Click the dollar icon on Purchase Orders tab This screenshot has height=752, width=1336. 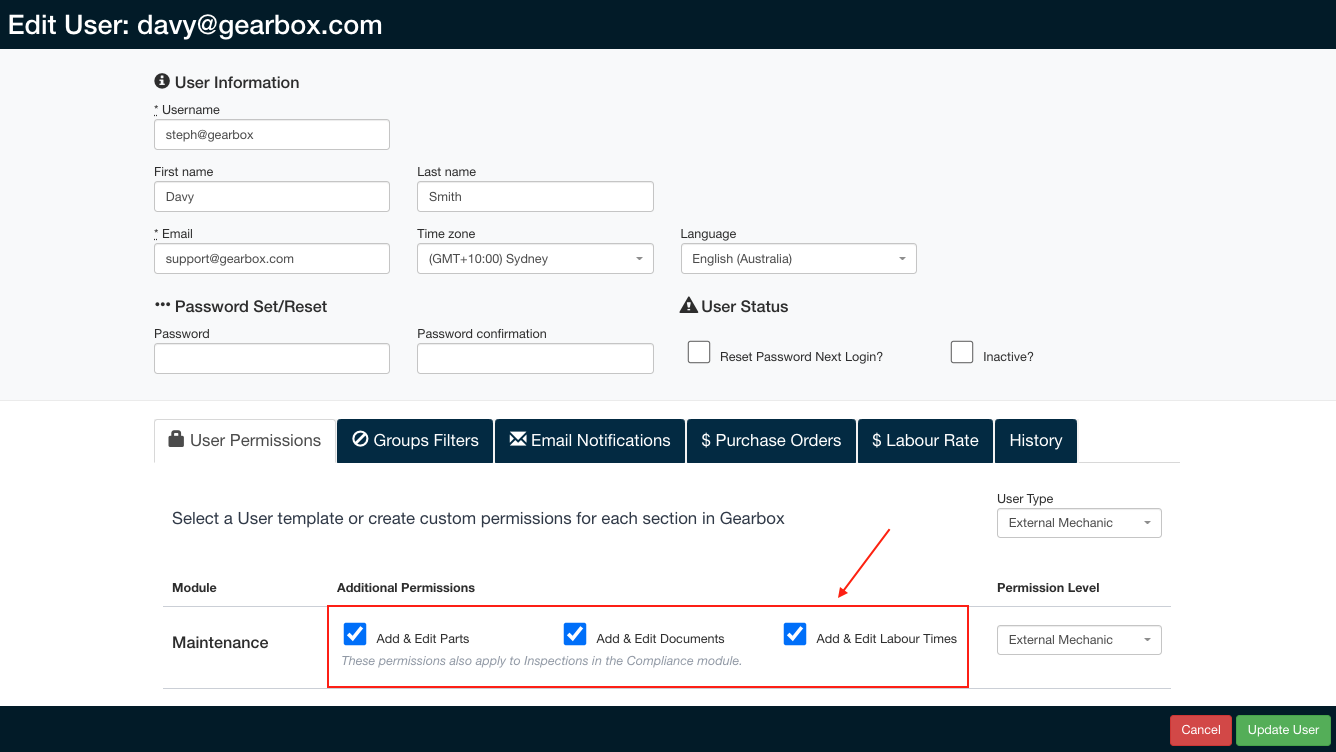(x=704, y=440)
